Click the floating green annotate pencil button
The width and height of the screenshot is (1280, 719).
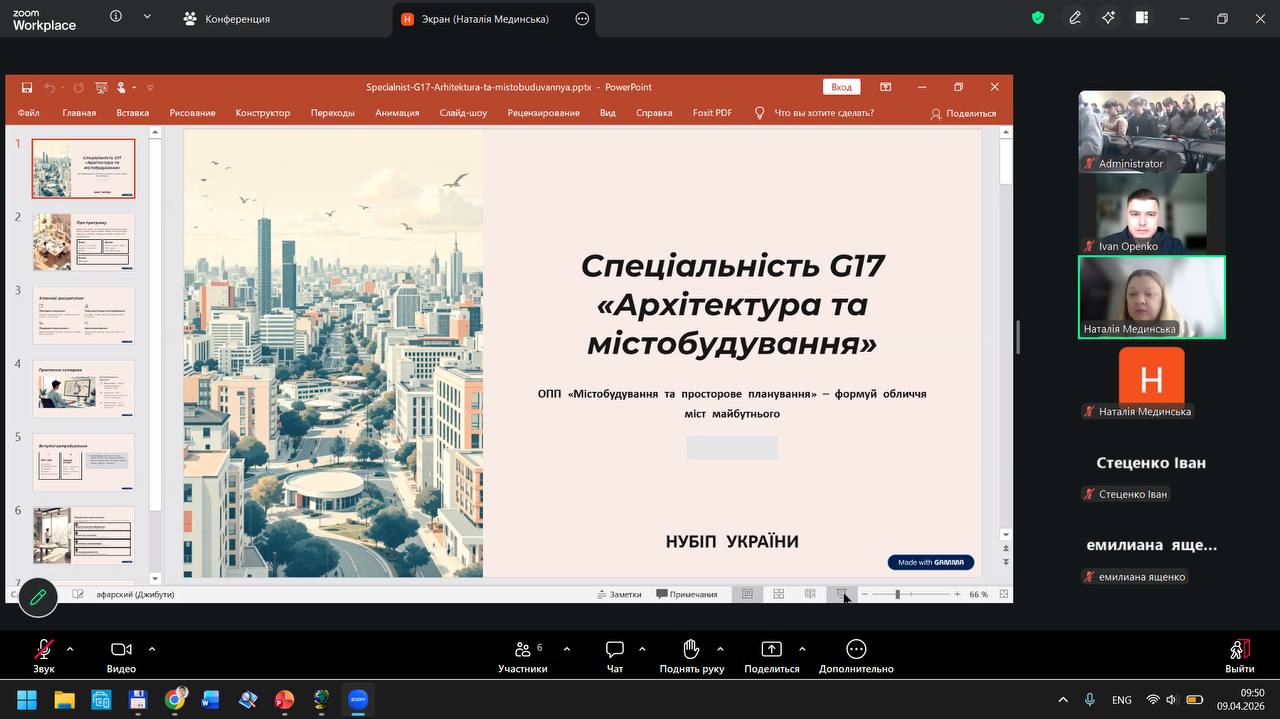[x=38, y=597]
